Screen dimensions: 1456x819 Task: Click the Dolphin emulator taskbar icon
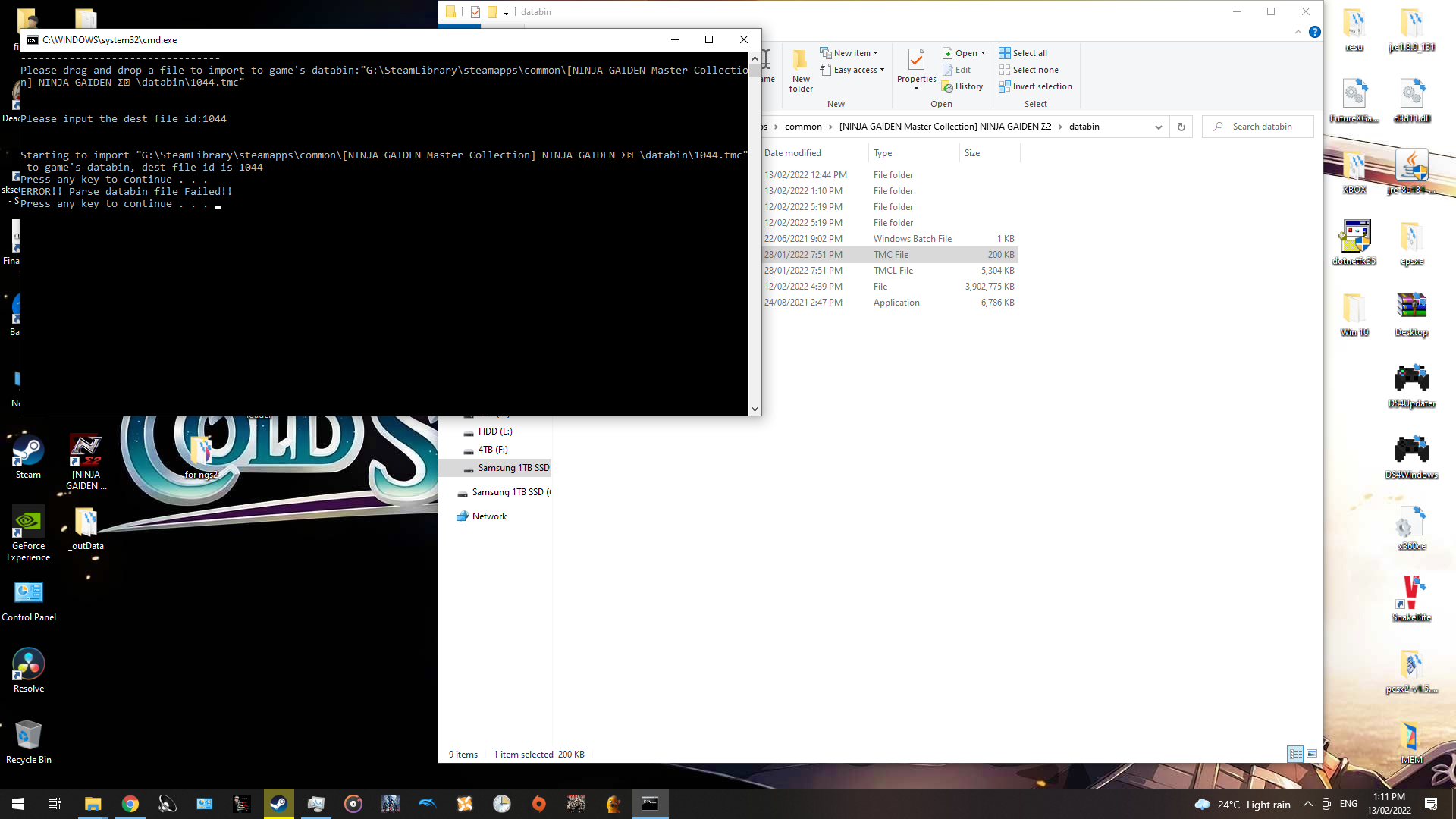[x=427, y=804]
